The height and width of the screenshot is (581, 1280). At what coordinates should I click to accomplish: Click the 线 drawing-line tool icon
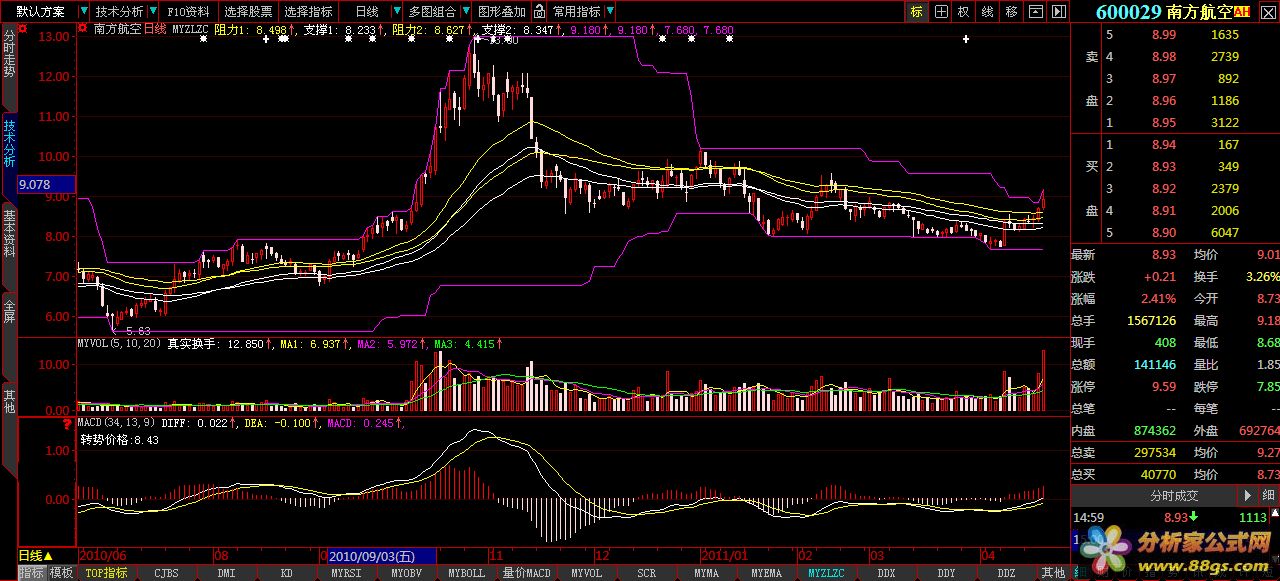987,12
